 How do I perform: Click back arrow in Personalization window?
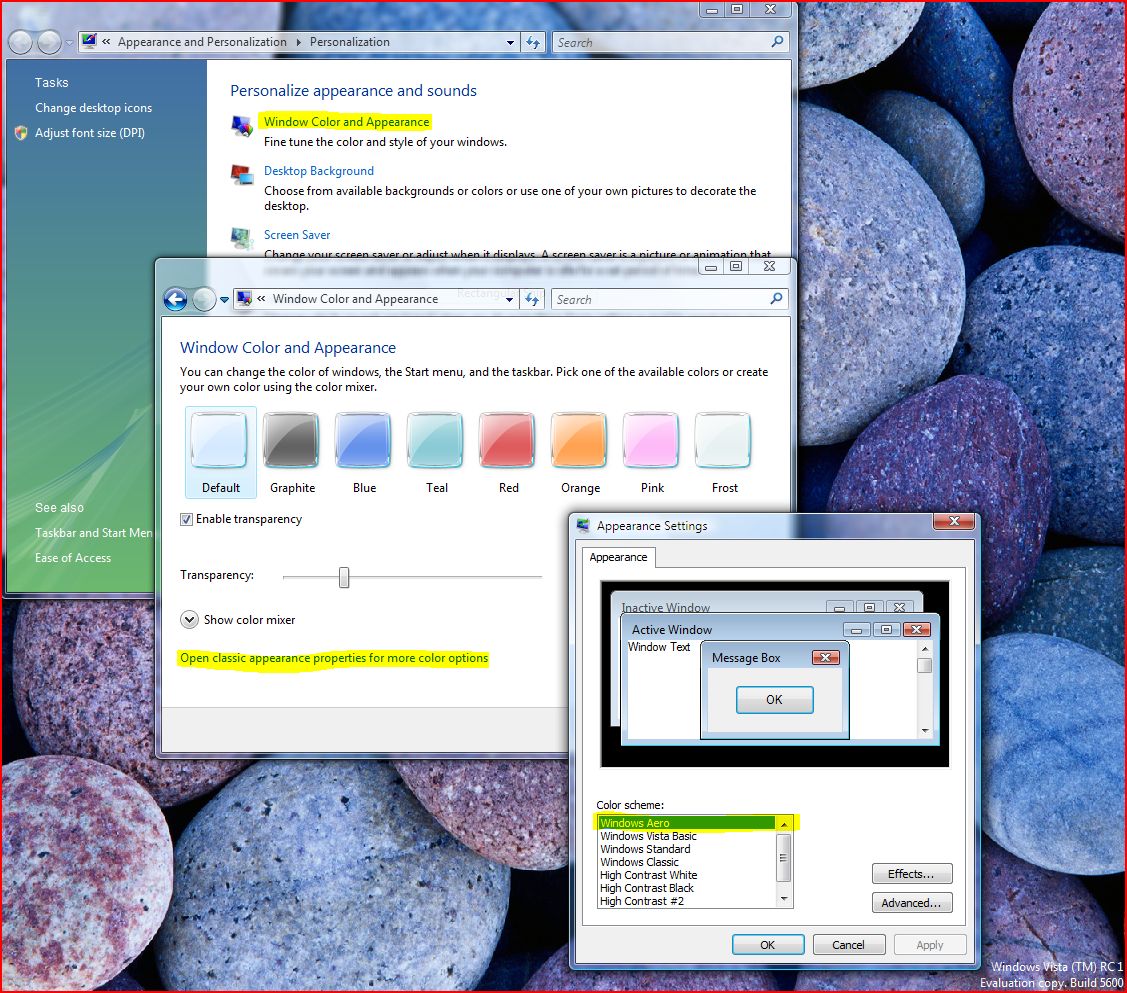(20, 42)
